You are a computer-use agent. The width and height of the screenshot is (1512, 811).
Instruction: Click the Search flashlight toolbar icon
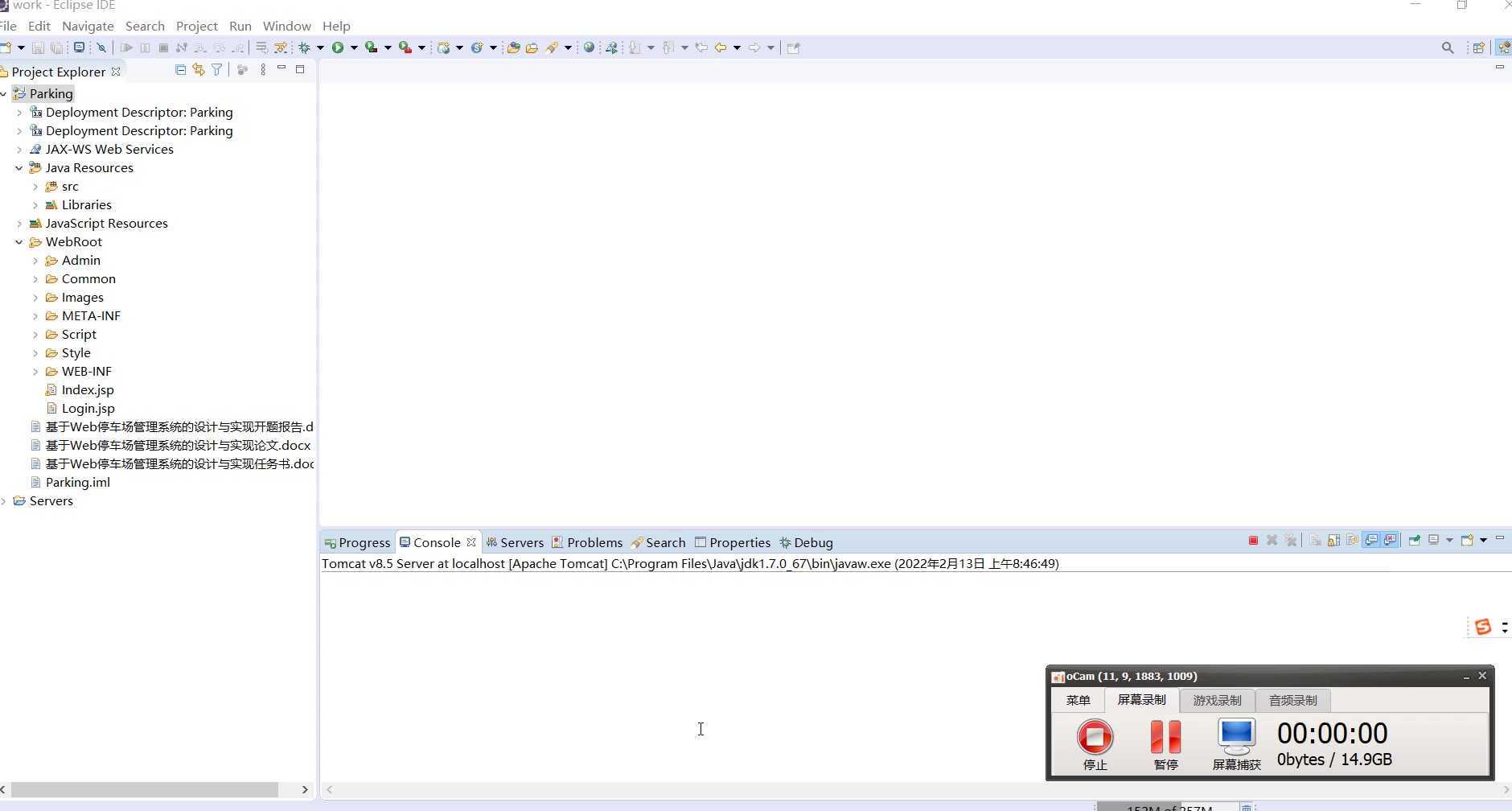pos(552,47)
